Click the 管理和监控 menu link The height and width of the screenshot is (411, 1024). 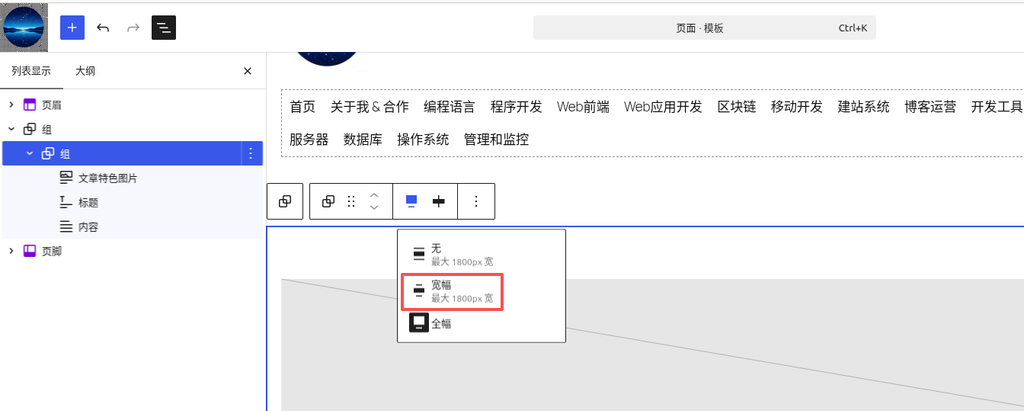[496, 139]
